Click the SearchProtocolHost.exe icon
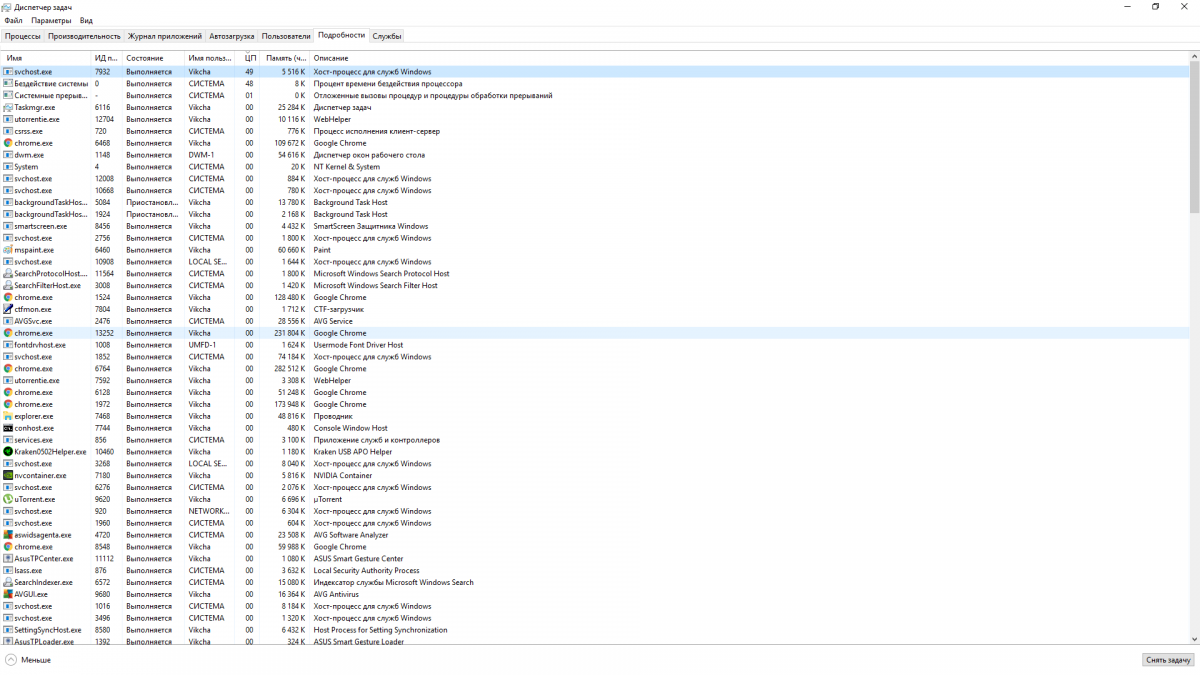 click(8, 274)
